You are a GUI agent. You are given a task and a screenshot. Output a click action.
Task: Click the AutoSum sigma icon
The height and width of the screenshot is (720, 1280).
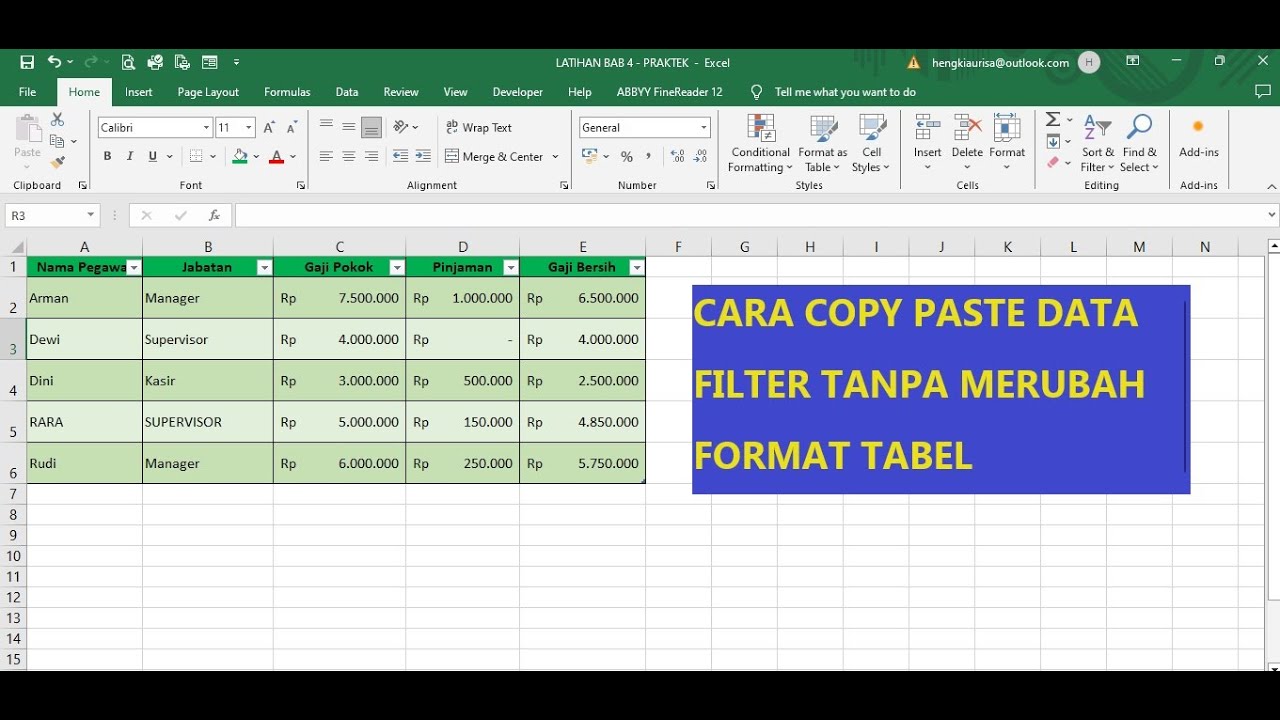click(1053, 119)
